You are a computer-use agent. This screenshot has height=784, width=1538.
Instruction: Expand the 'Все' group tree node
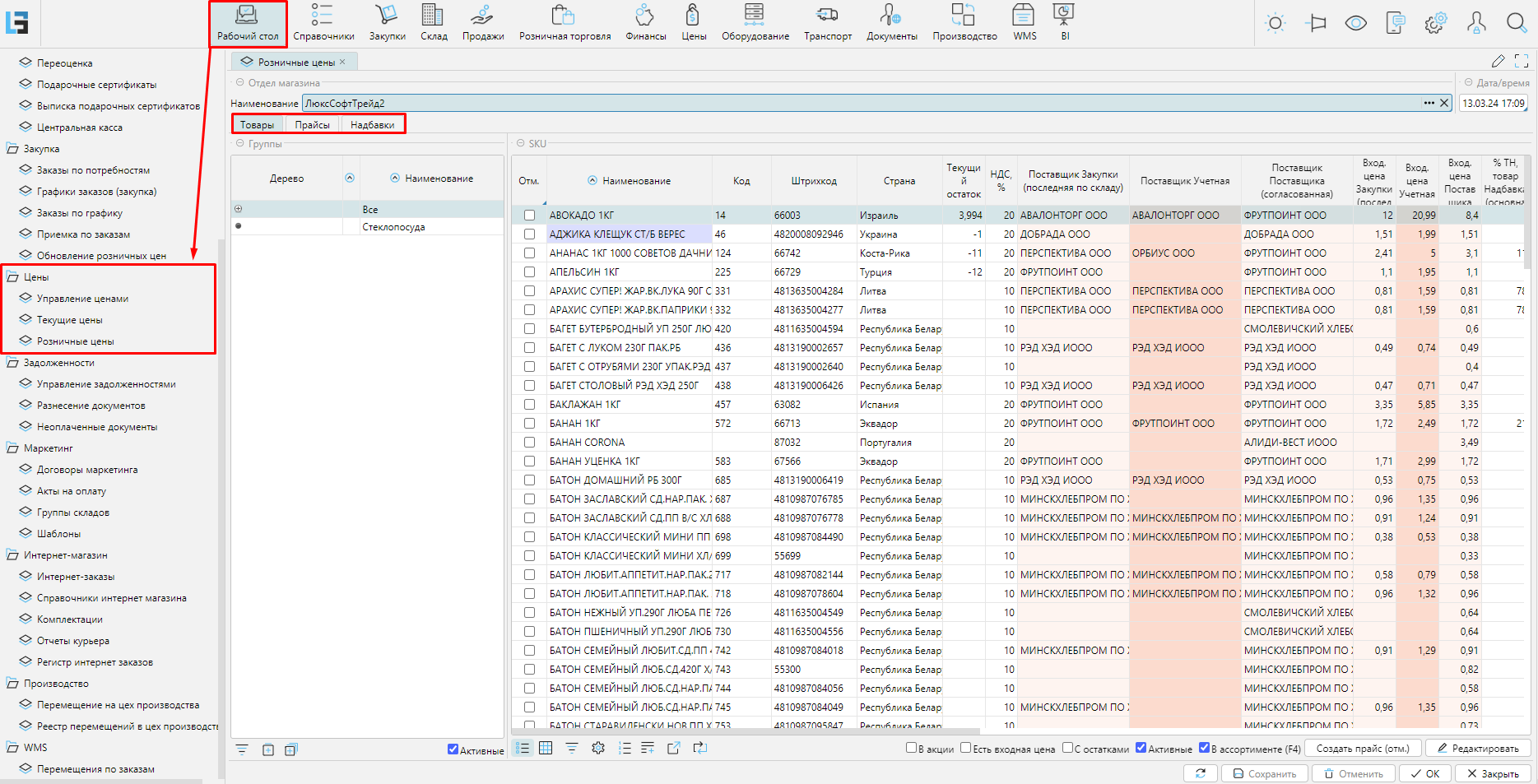pos(239,209)
